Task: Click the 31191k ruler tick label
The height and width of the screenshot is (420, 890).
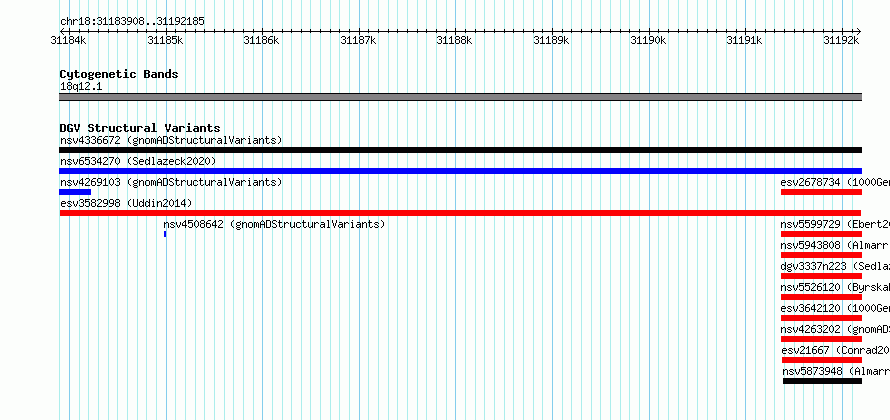Action: coord(745,40)
